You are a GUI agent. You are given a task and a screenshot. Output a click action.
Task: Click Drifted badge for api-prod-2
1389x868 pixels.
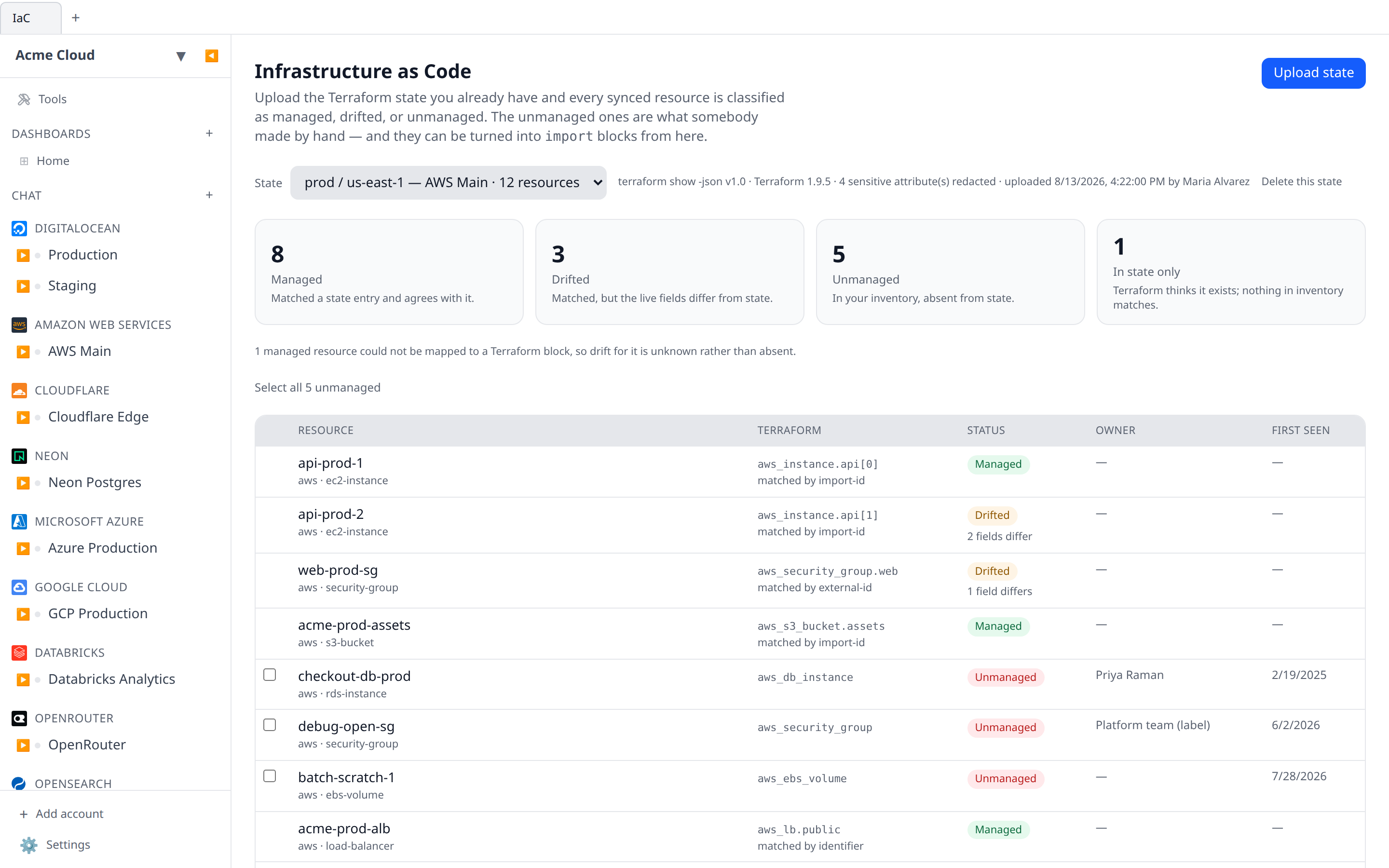point(992,515)
